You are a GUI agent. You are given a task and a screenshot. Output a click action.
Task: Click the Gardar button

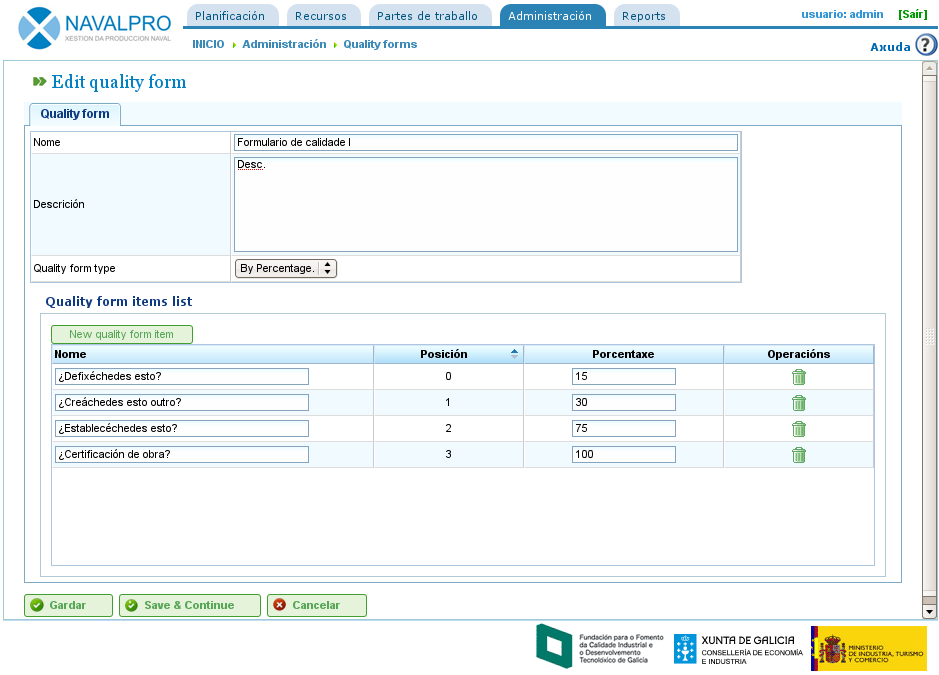point(68,605)
